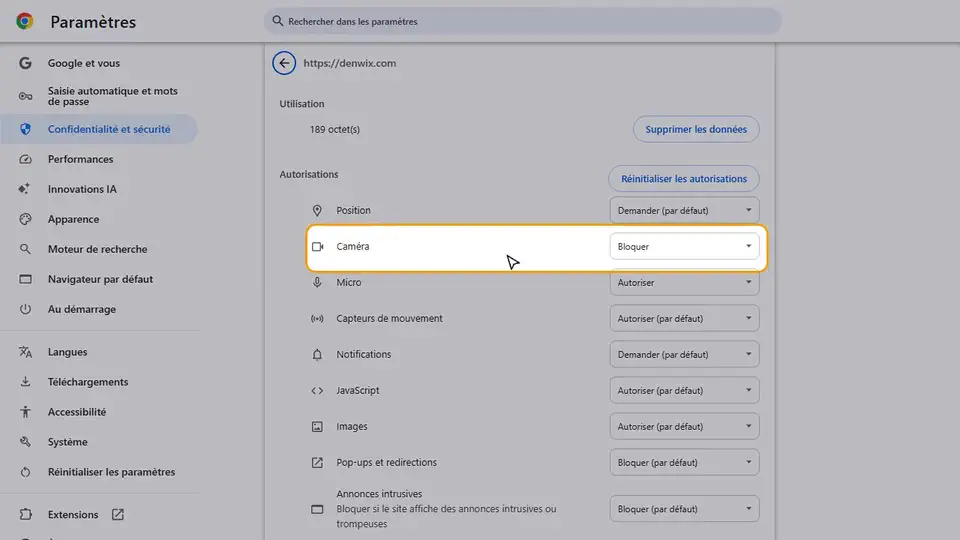This screenshot has width=960, height=540.
Task: Click the Google G icon
Action: pos(25,63)
